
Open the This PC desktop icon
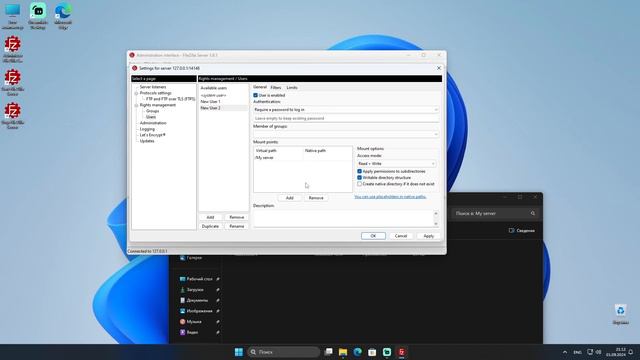coord(12,16)
